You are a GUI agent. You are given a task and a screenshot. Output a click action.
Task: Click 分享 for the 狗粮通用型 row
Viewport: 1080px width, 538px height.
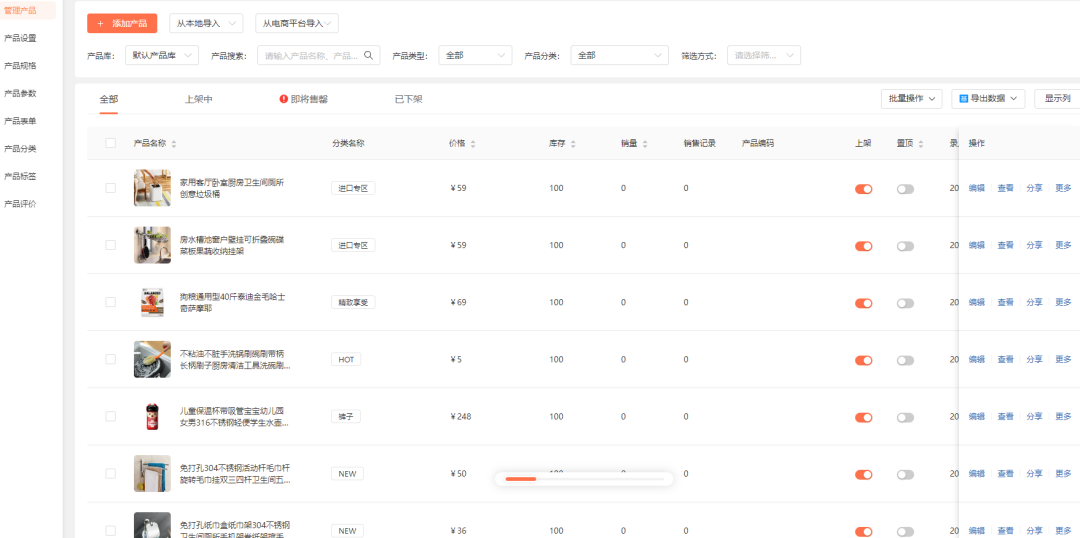(x=1035, y=302)
